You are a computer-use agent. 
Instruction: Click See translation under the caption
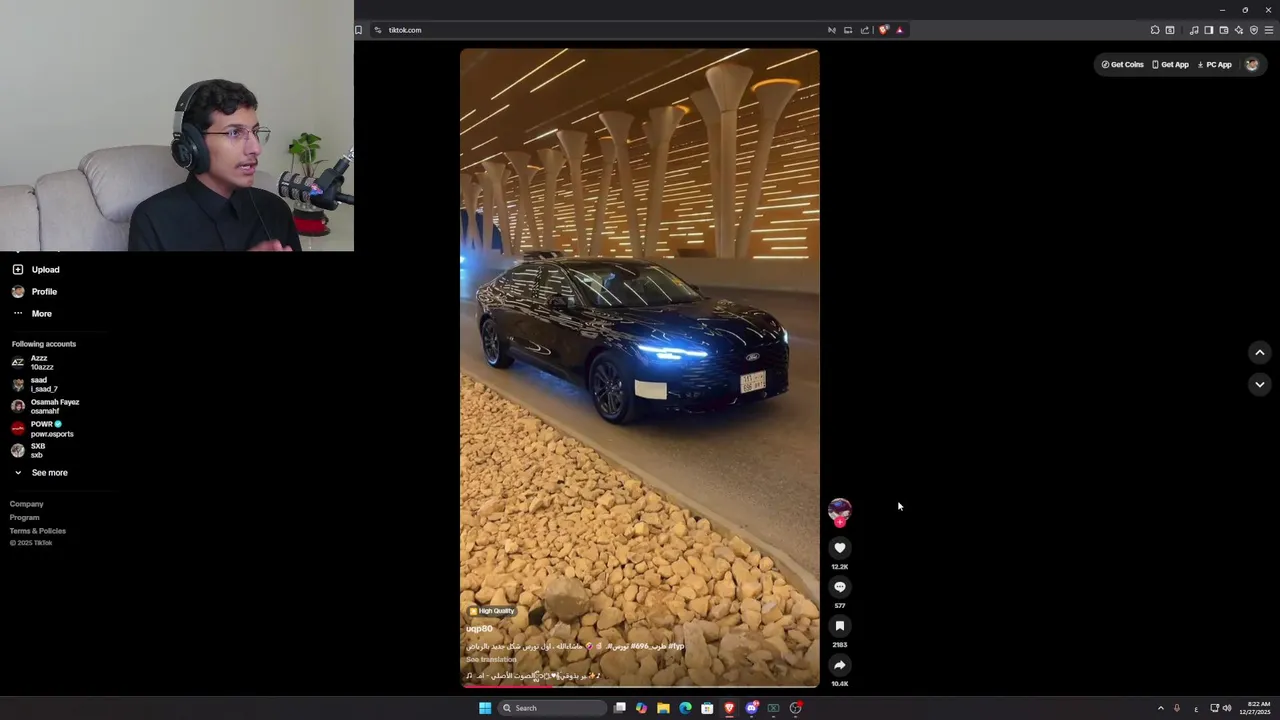pyautogui.click(x=491, y=660)
